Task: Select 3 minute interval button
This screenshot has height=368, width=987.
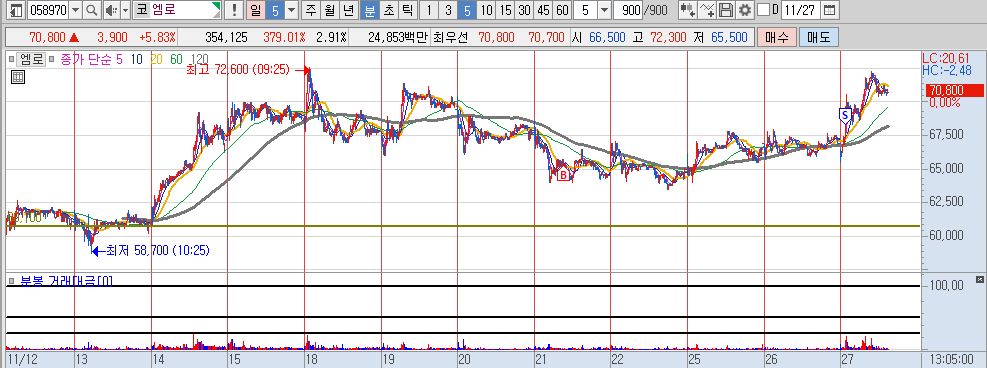Action: [x=448, y=10]
